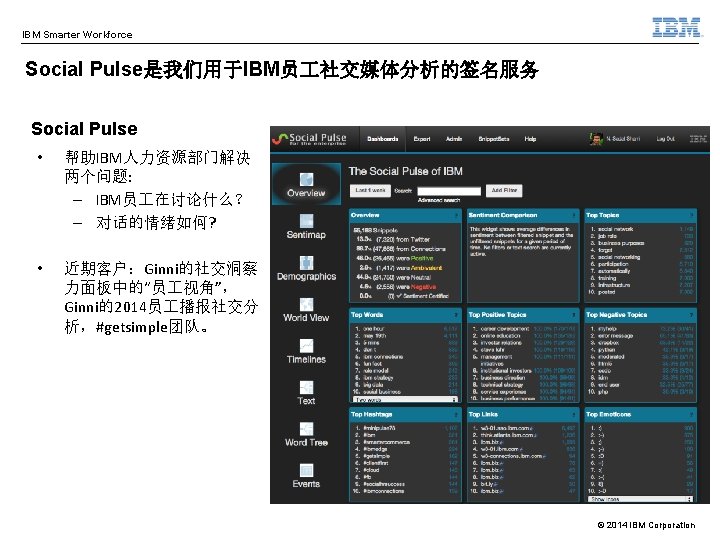Click 'w3-connections.ibm.com' link in Top Links
The height and width of the screenshot is (540, 720).
pyautogui.click(x=511, y=456)
